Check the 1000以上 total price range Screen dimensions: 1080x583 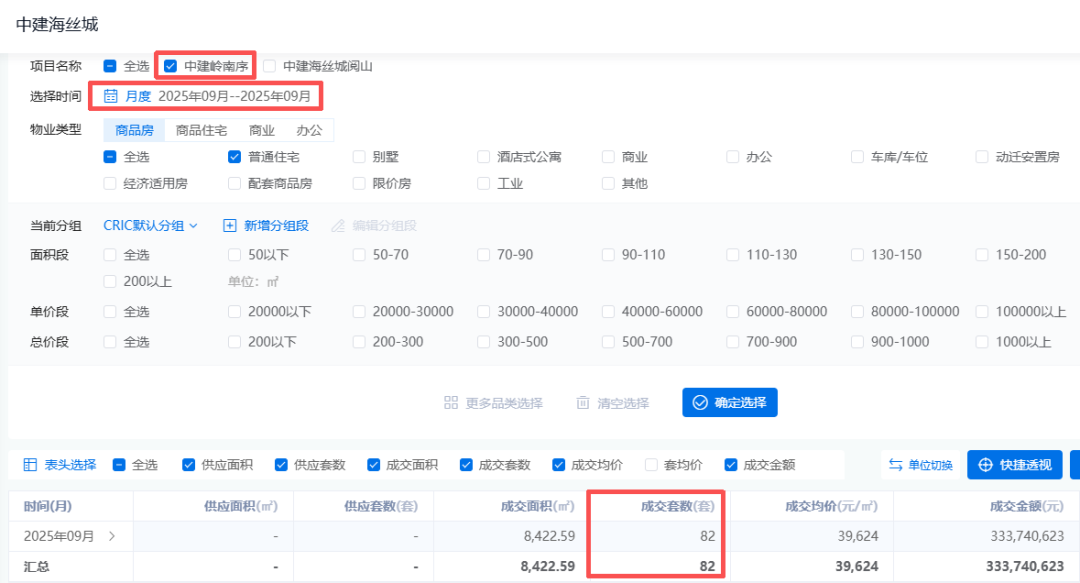coord(982,342)
